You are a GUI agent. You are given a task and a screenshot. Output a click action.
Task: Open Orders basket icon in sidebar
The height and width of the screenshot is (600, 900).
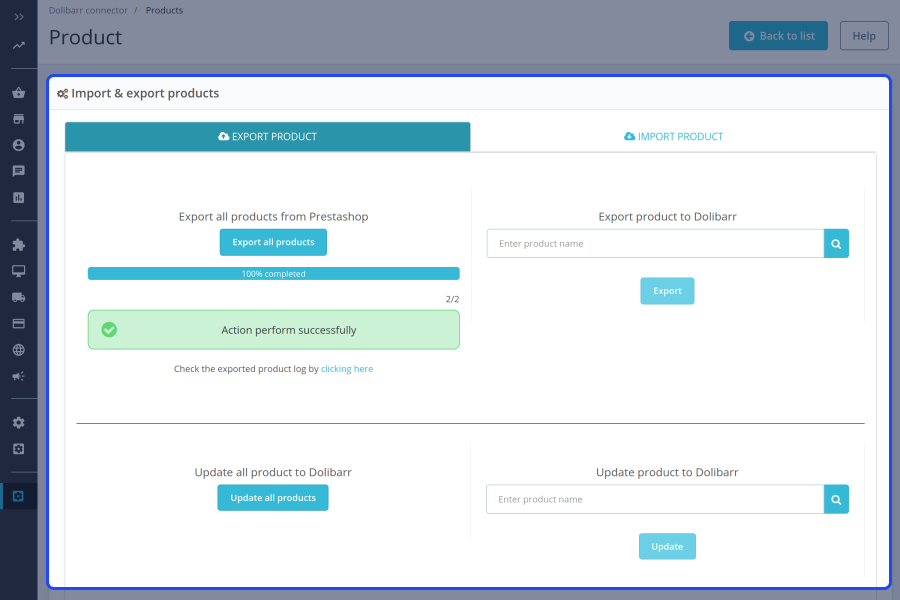[x=19, y=92]
